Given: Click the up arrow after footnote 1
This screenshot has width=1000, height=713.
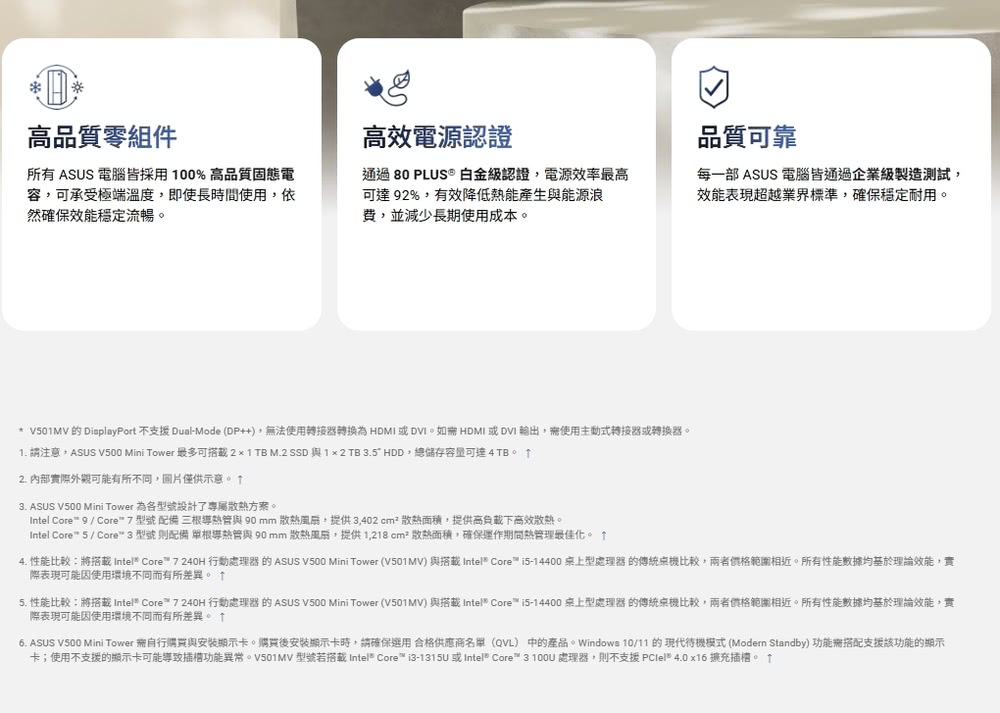Looking at the screenshot, I should click(527, 454).
